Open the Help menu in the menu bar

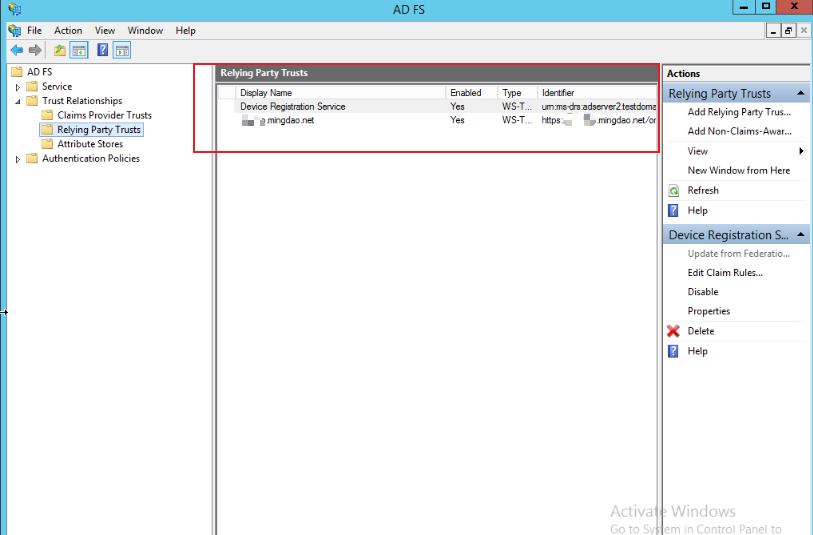click(x=185, y=31)
